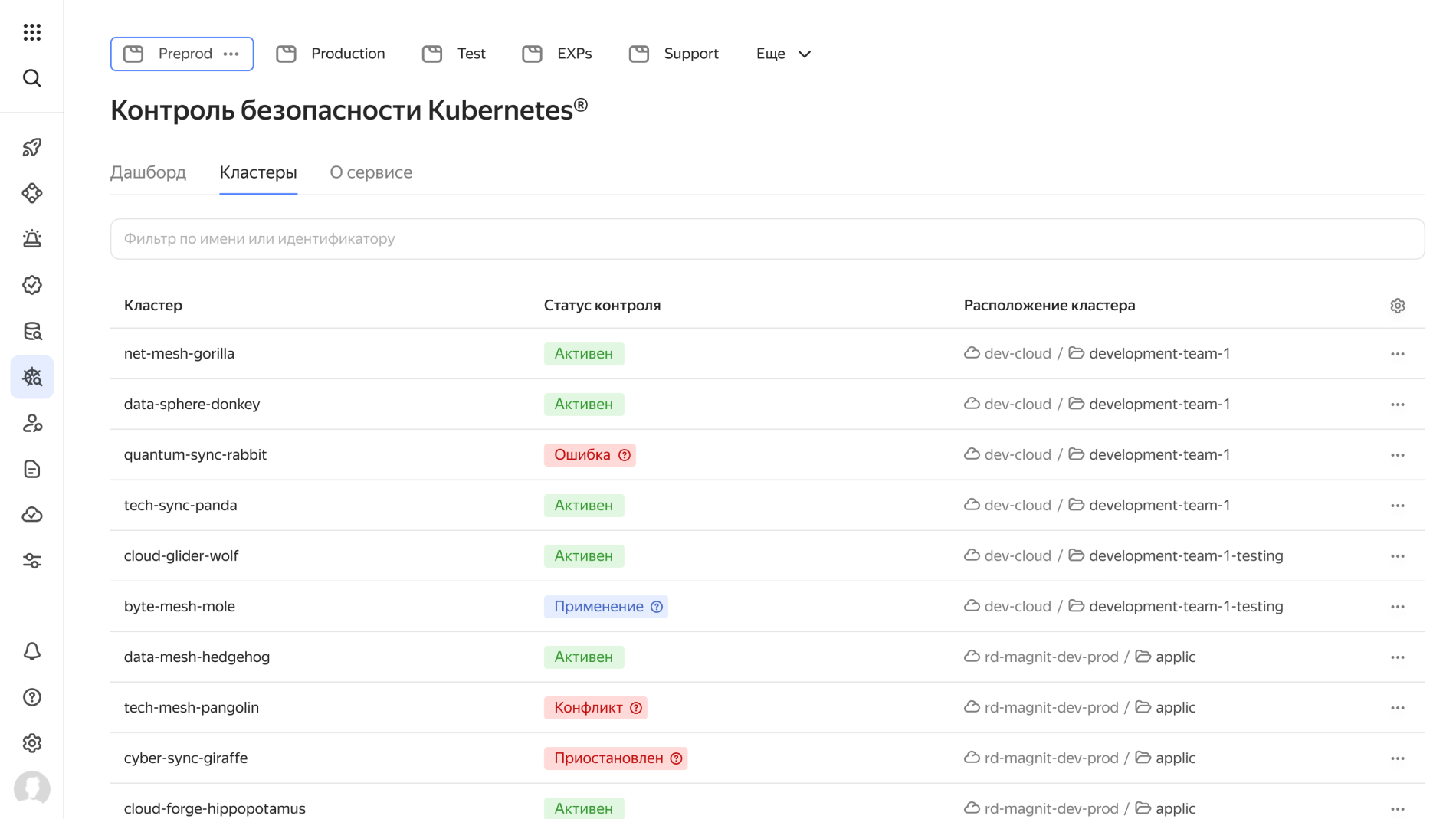Open user avatar at sidebar bottom
This screenshot has width=1456, height=819.
click(x=32, y=788)
